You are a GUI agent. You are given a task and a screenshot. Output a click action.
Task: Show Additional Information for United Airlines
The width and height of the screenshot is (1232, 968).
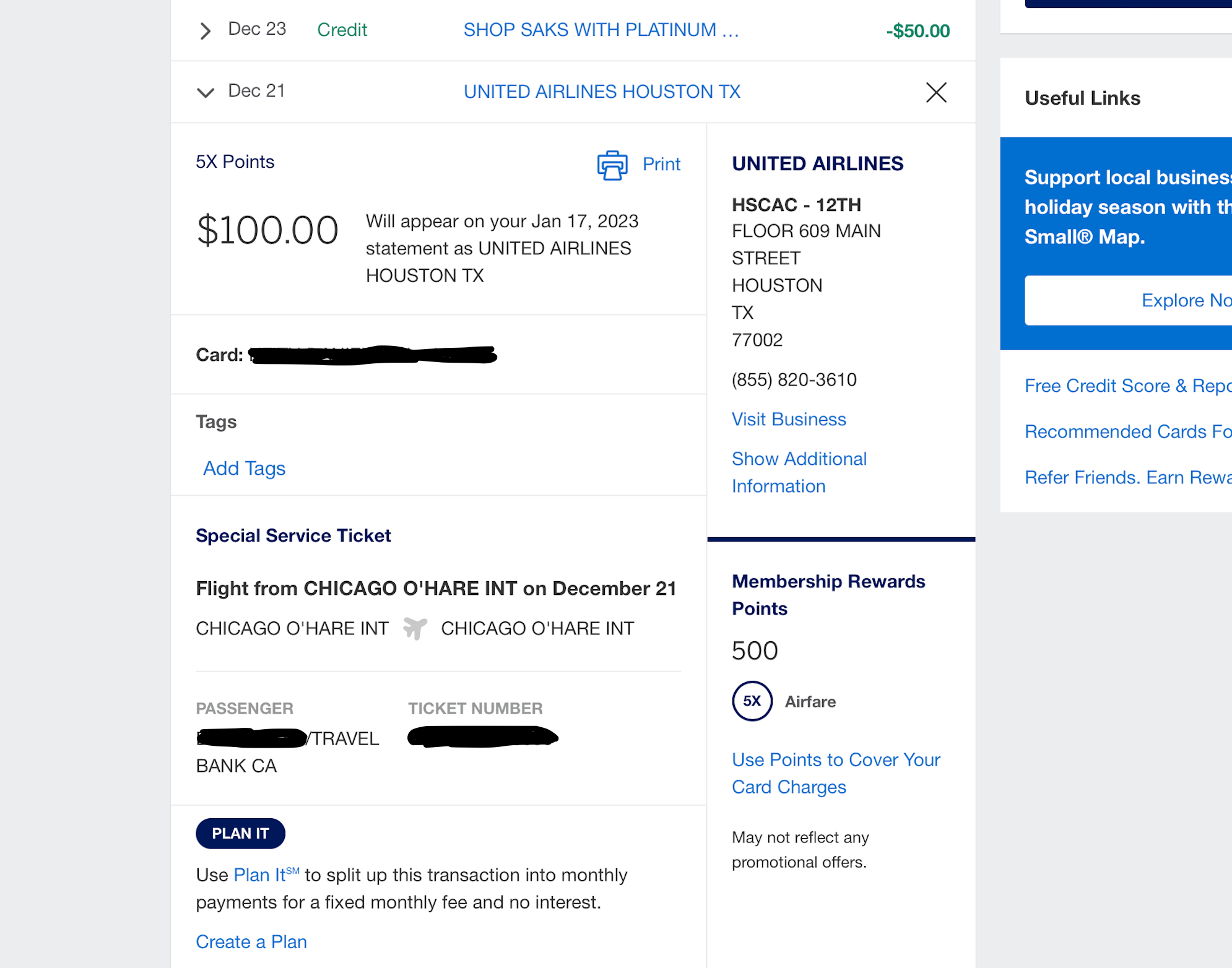pyautogui.click(x=799, y=472)
